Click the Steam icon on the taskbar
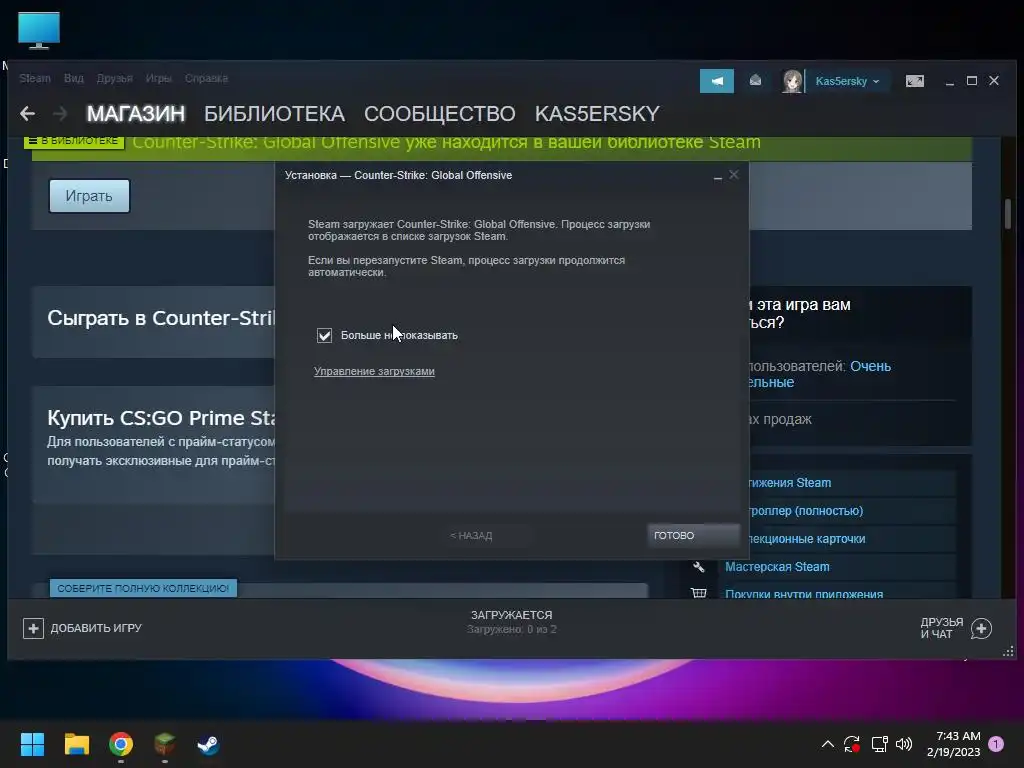 (x=208, y=744)
